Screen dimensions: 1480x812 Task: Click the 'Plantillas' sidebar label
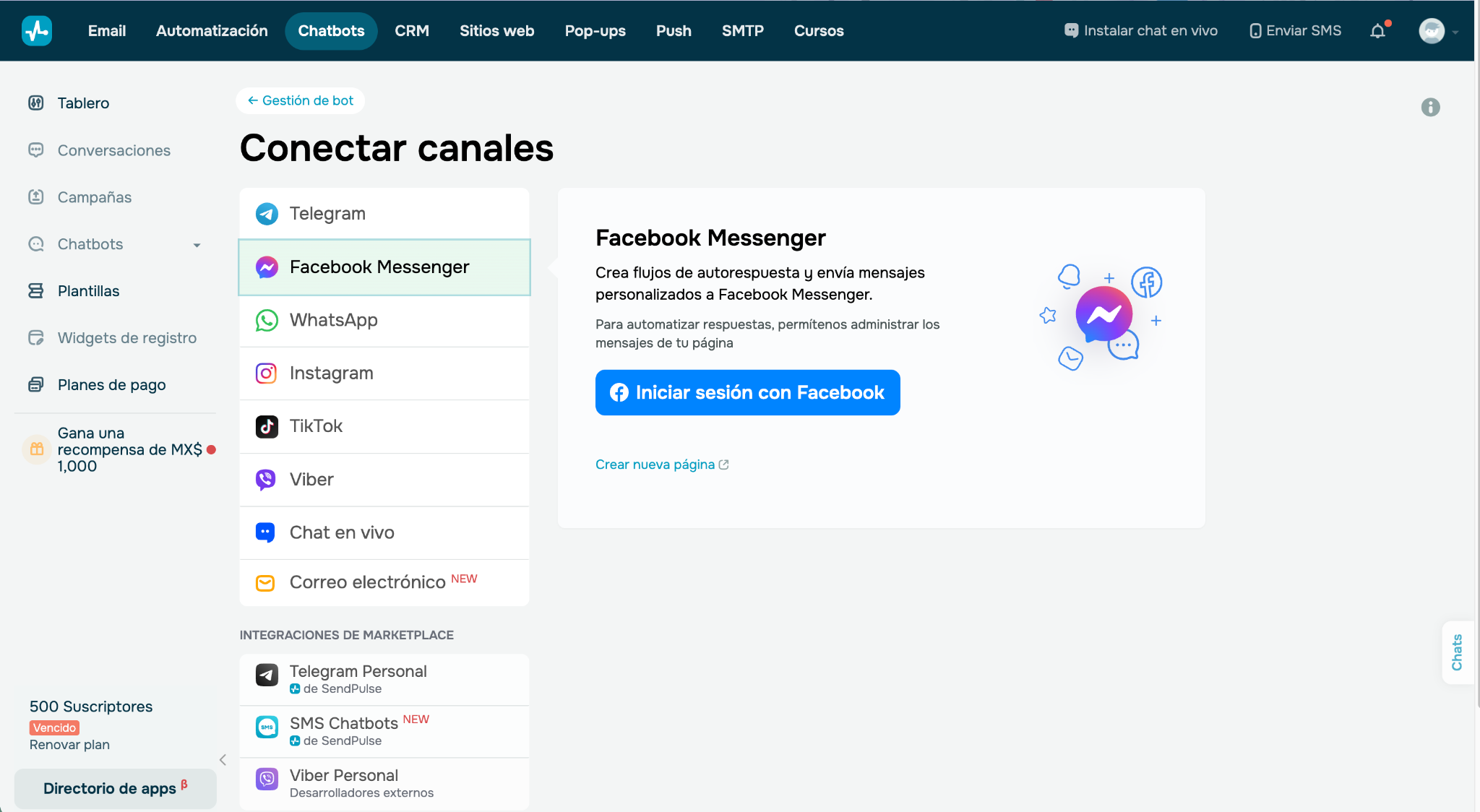pyautogui.click(x=89, y=291)
